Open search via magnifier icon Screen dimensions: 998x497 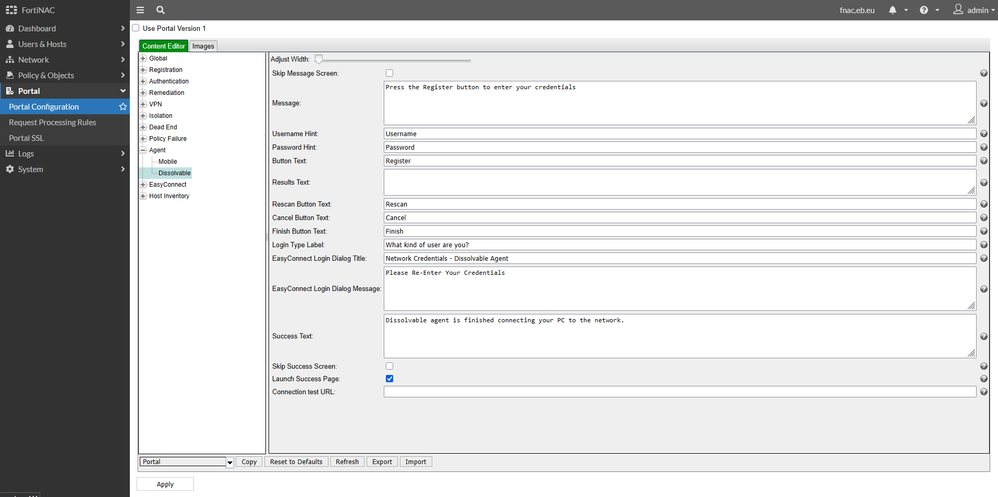160,10
